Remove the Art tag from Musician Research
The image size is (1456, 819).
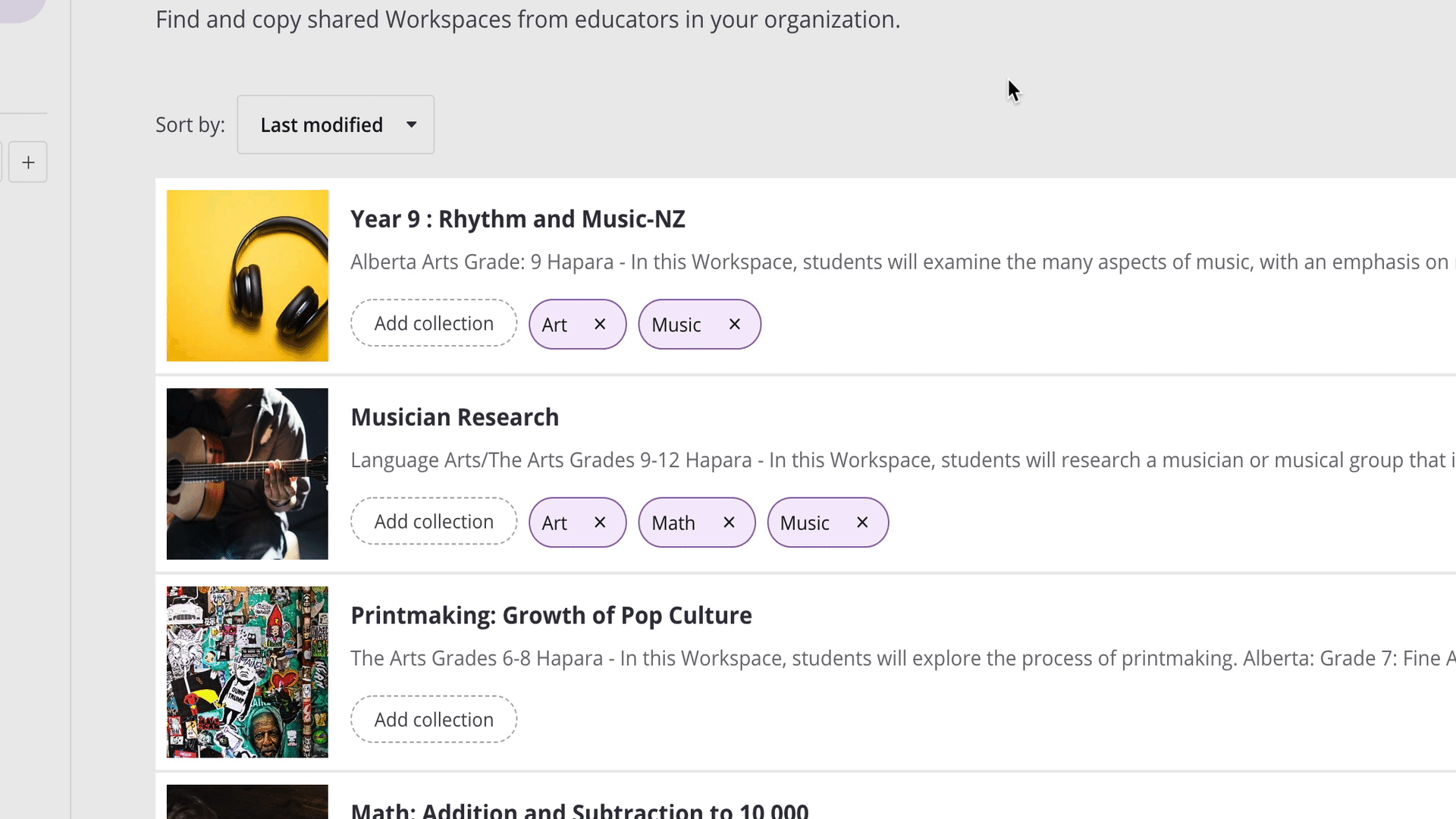coord(600,522)
